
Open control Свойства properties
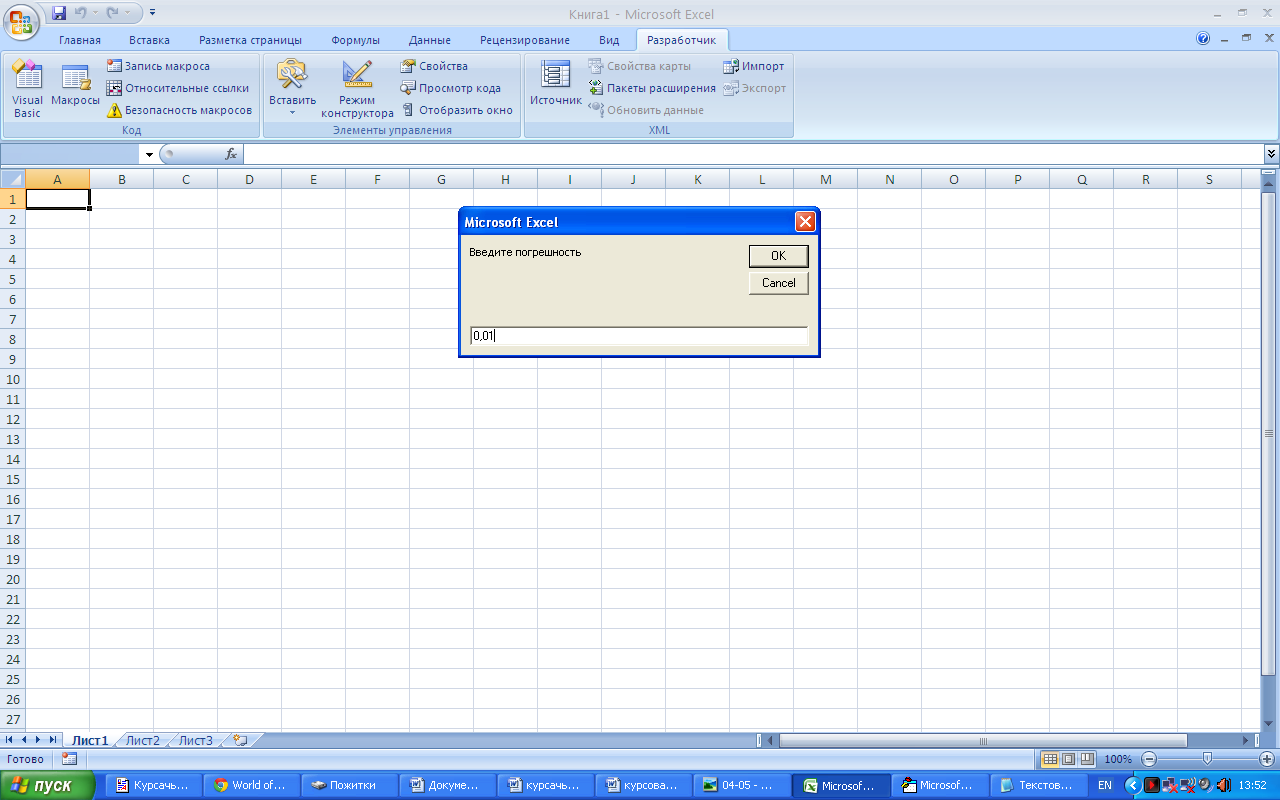pyautogui.click(x=434, y=66)
